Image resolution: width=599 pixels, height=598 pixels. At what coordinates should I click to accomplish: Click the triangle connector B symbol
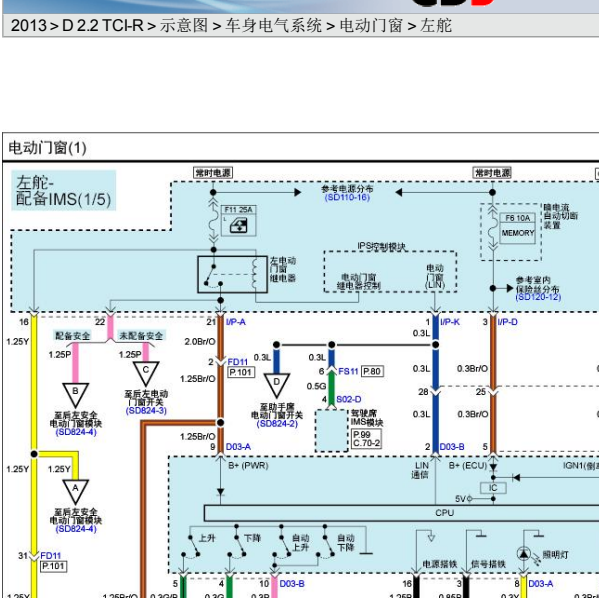coord(75,395)
